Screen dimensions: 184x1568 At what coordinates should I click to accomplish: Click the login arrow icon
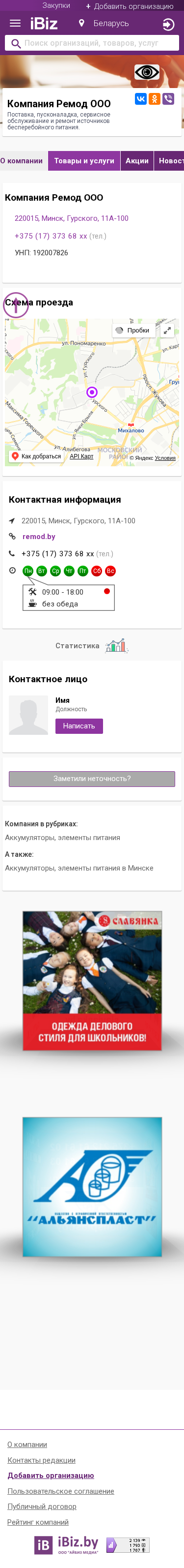[x=169, y=25]
